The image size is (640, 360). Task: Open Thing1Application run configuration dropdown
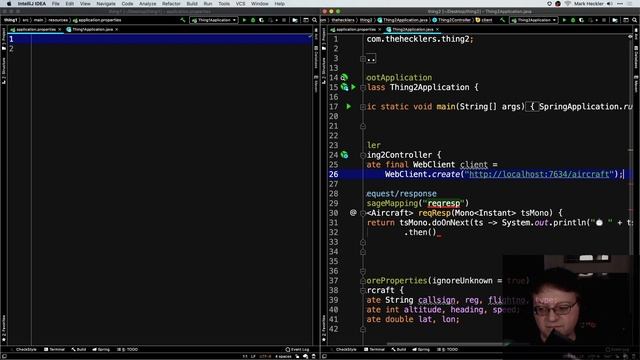tap(214, 20)
